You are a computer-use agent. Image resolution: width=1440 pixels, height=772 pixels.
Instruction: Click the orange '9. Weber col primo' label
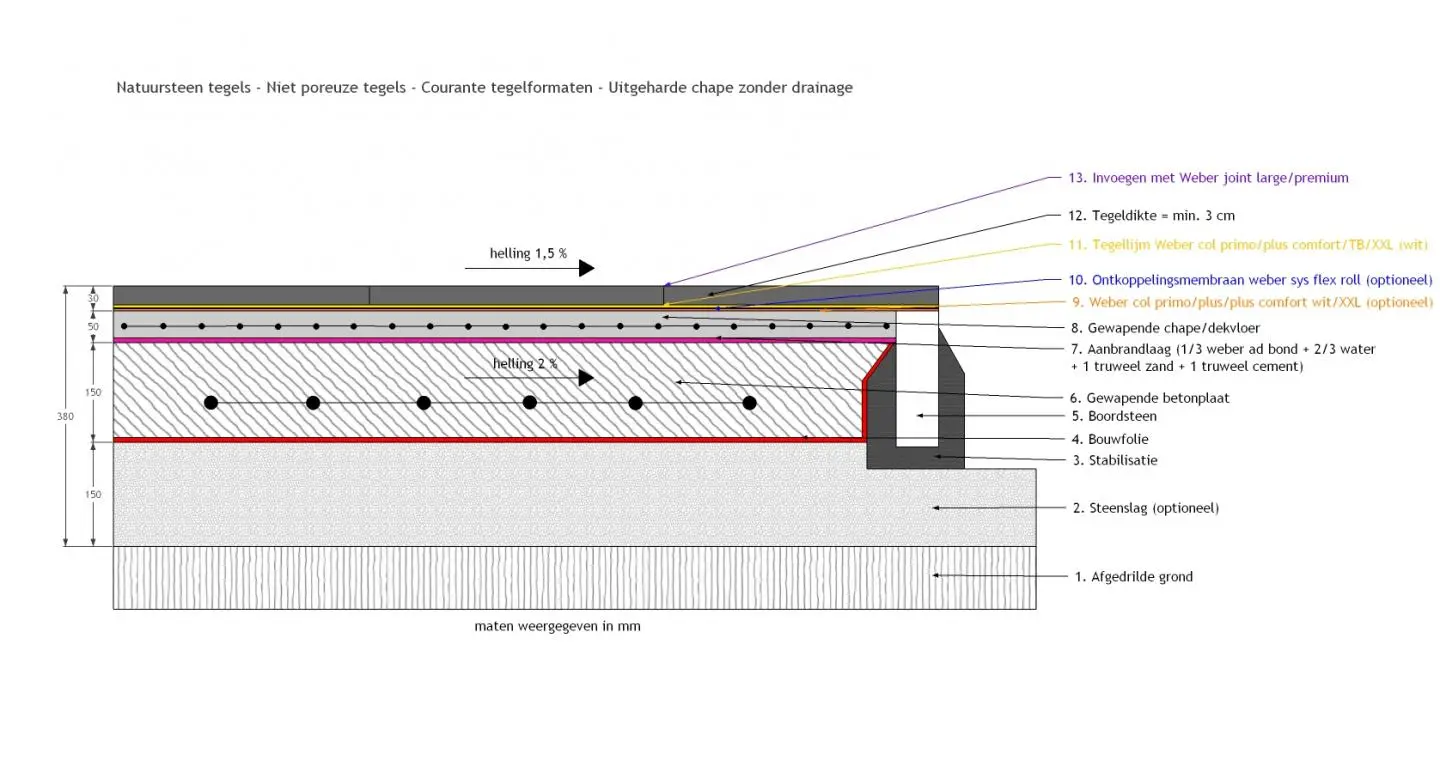[x=1250, y=302]
